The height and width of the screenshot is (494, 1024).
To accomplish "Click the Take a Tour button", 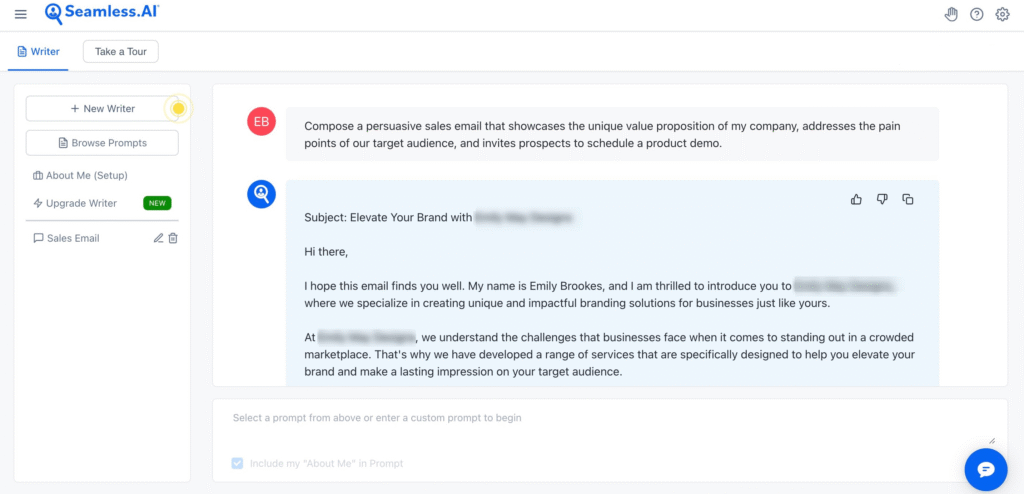I will (x=121, y=52).
